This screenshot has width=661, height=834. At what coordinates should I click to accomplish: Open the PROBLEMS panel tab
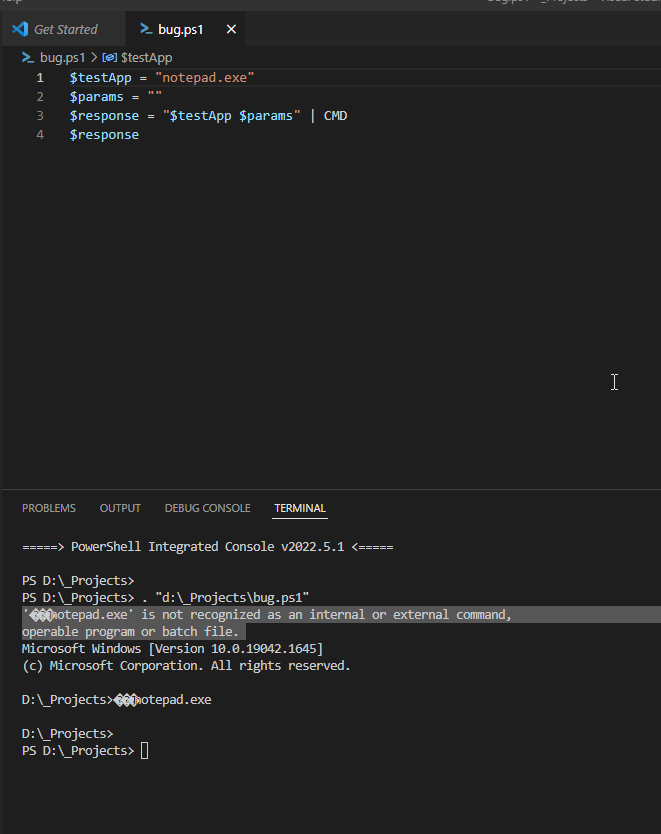pyautogui.click(x=49, y=508)
